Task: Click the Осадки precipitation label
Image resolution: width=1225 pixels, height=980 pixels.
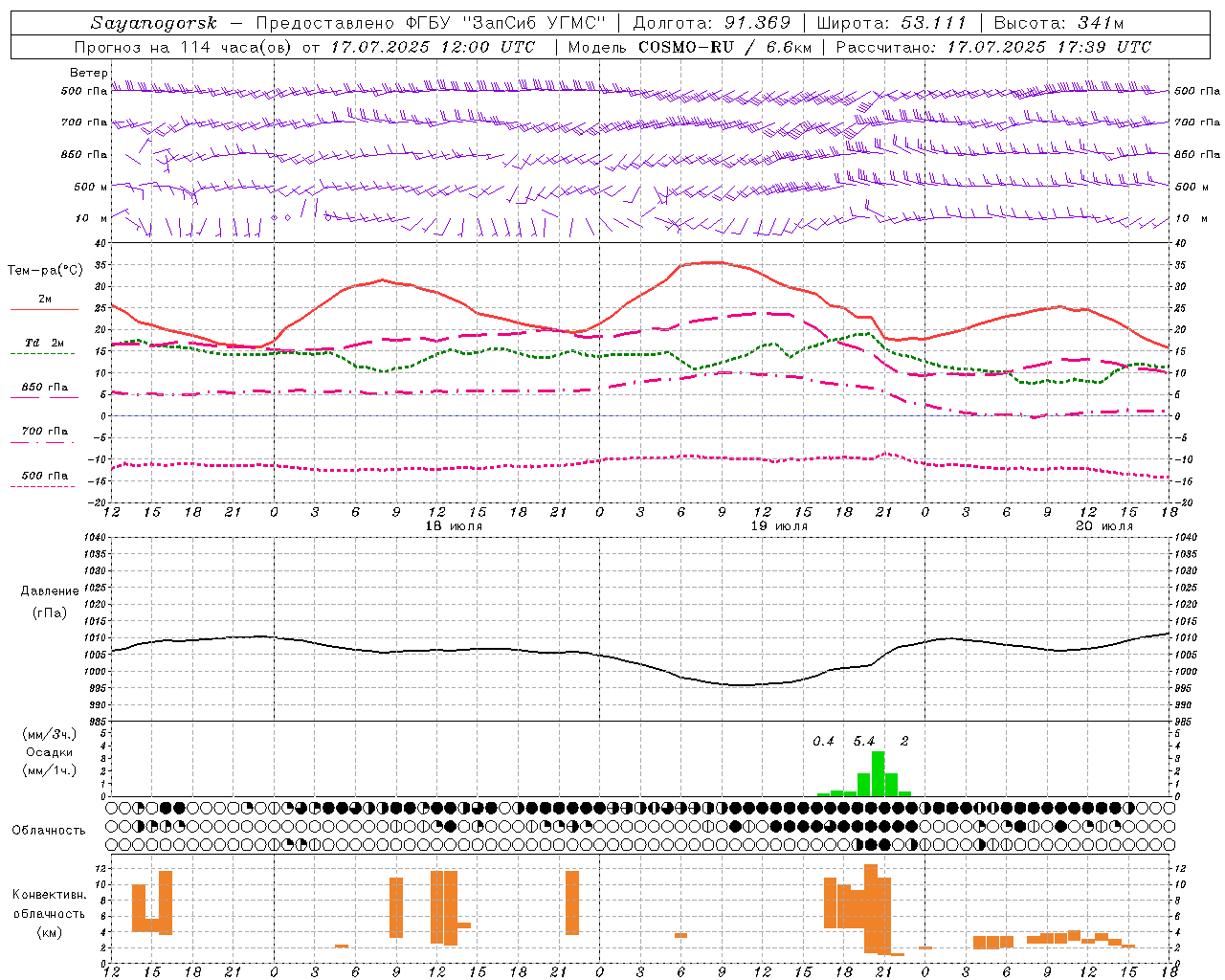Action: tap(50, 752)
